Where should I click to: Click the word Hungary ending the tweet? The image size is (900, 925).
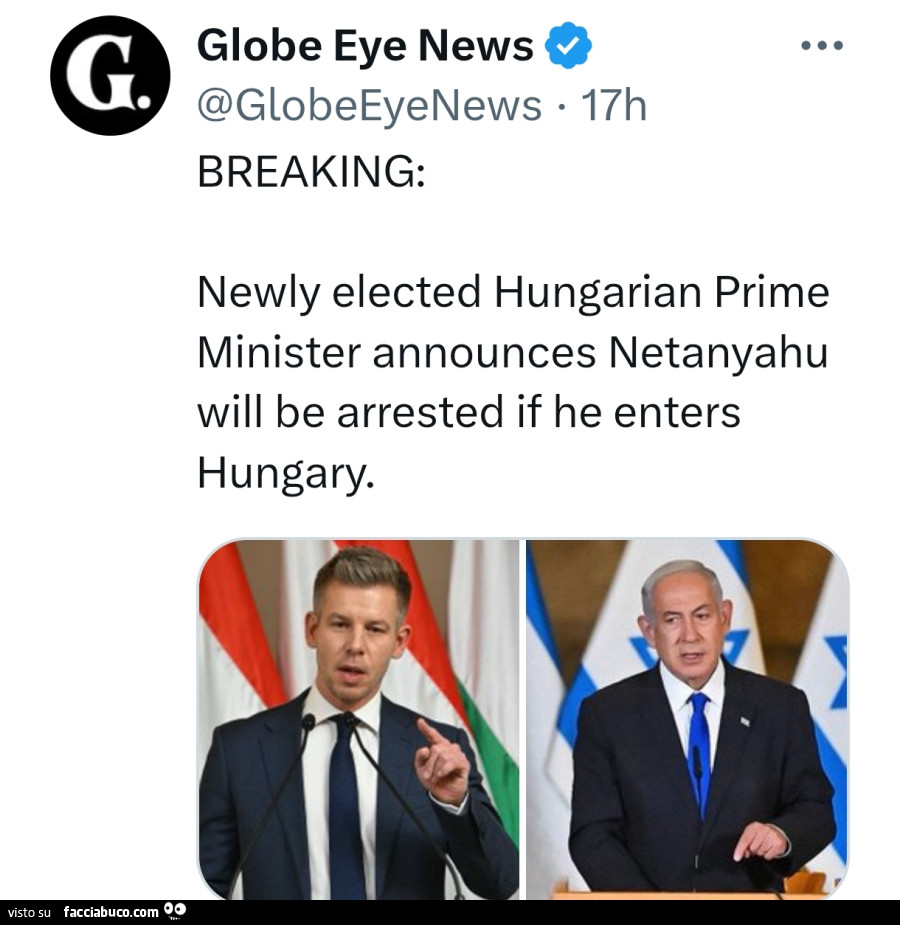tap(284, 472)
